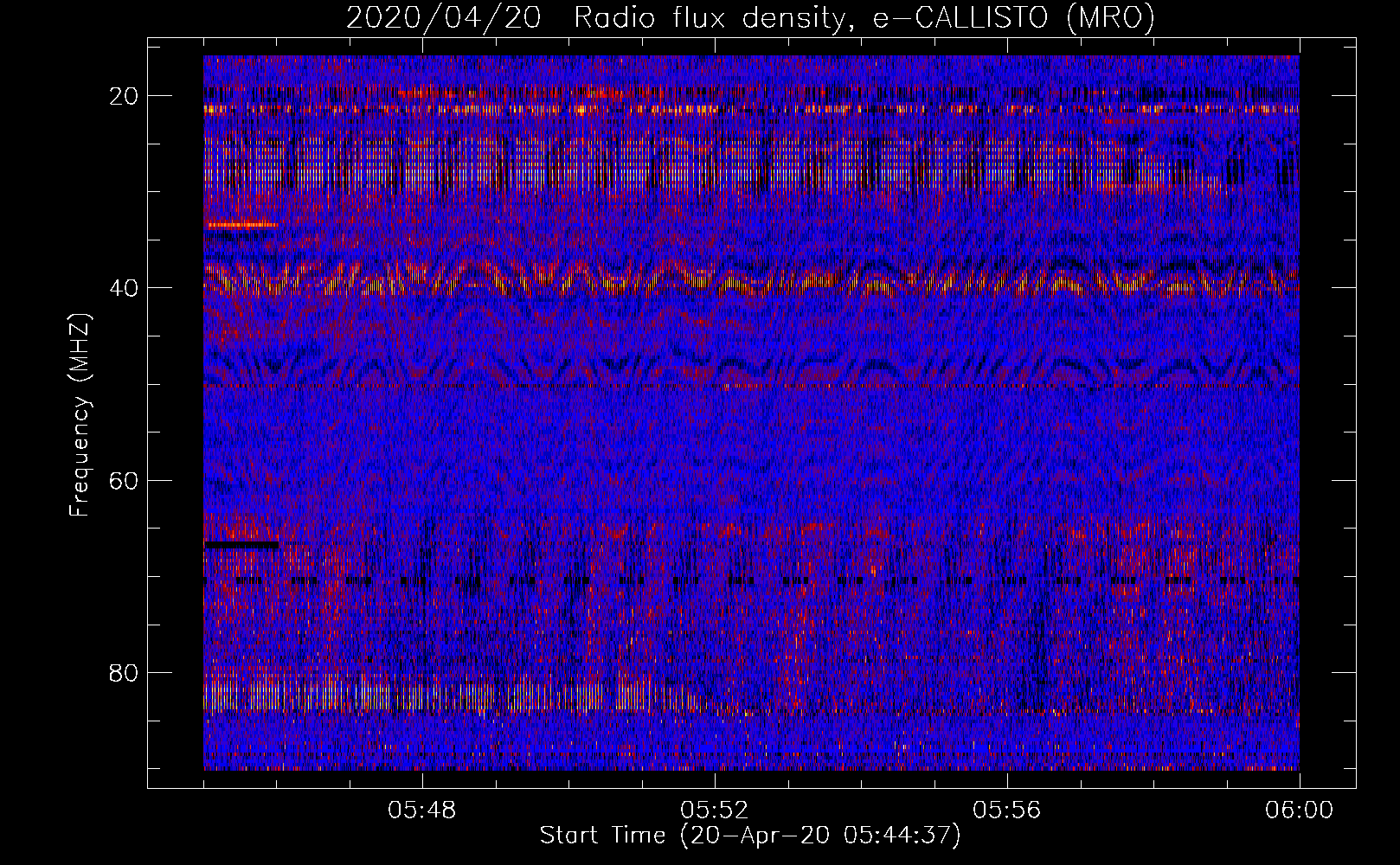1400x865 pixels.
Task: Click the 'Frequency (MHZ)' y-axis label
Action: [x=80, y=414]
